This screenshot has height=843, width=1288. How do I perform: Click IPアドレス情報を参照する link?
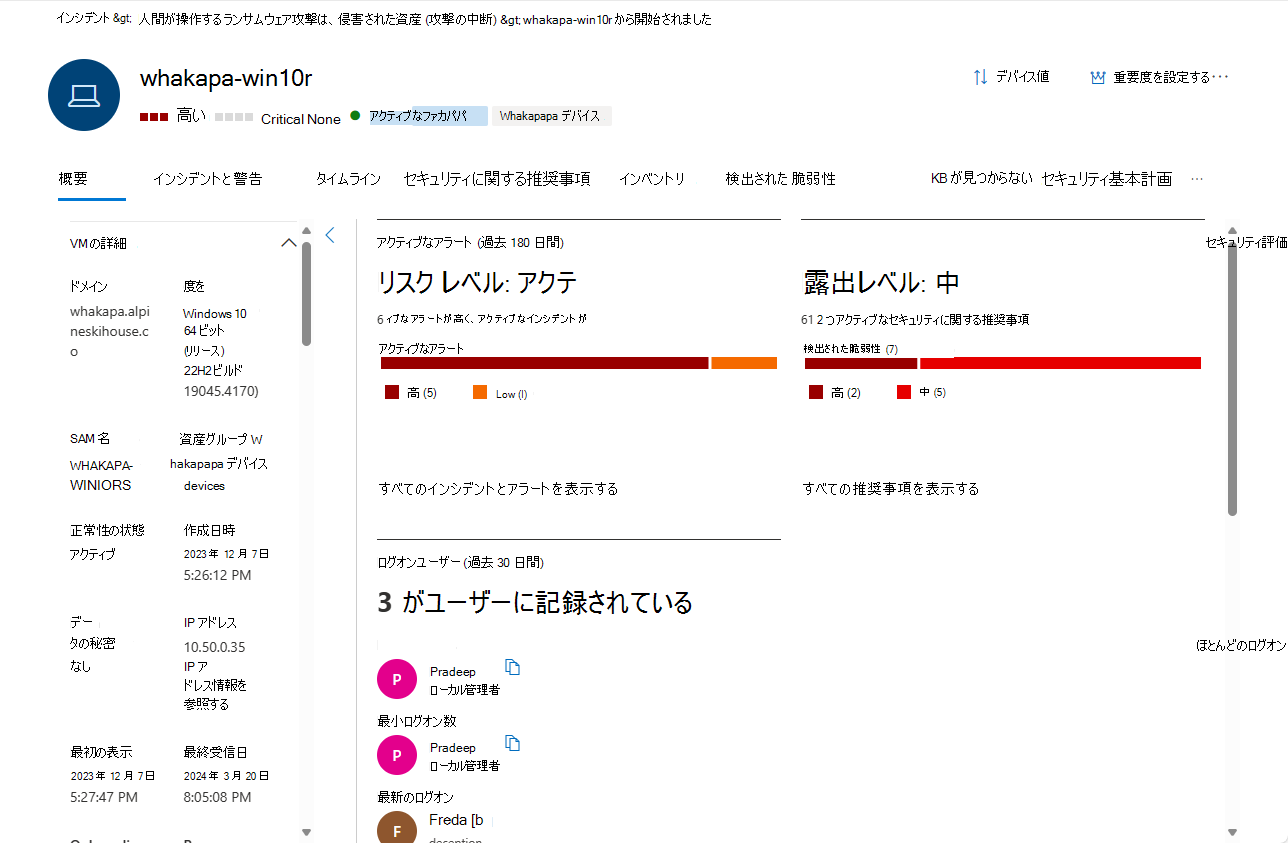pyautogui.click(x=215, y=685)
